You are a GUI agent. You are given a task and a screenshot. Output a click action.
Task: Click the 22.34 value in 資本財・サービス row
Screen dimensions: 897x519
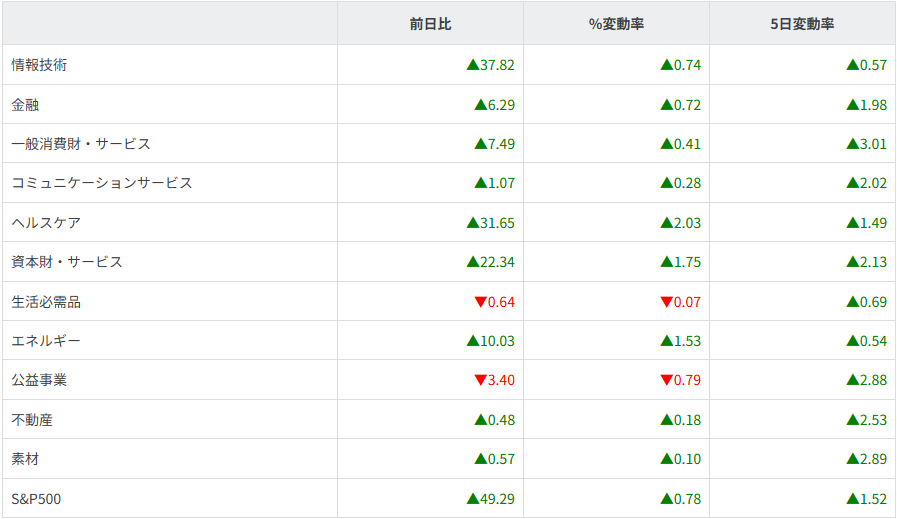[x=497, y=262]
